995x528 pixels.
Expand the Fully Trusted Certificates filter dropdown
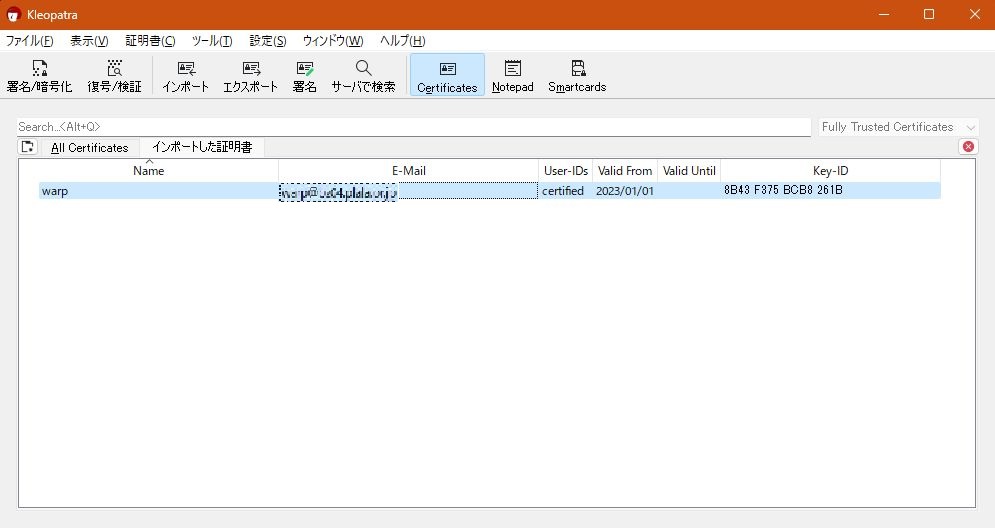click(899, 127)
